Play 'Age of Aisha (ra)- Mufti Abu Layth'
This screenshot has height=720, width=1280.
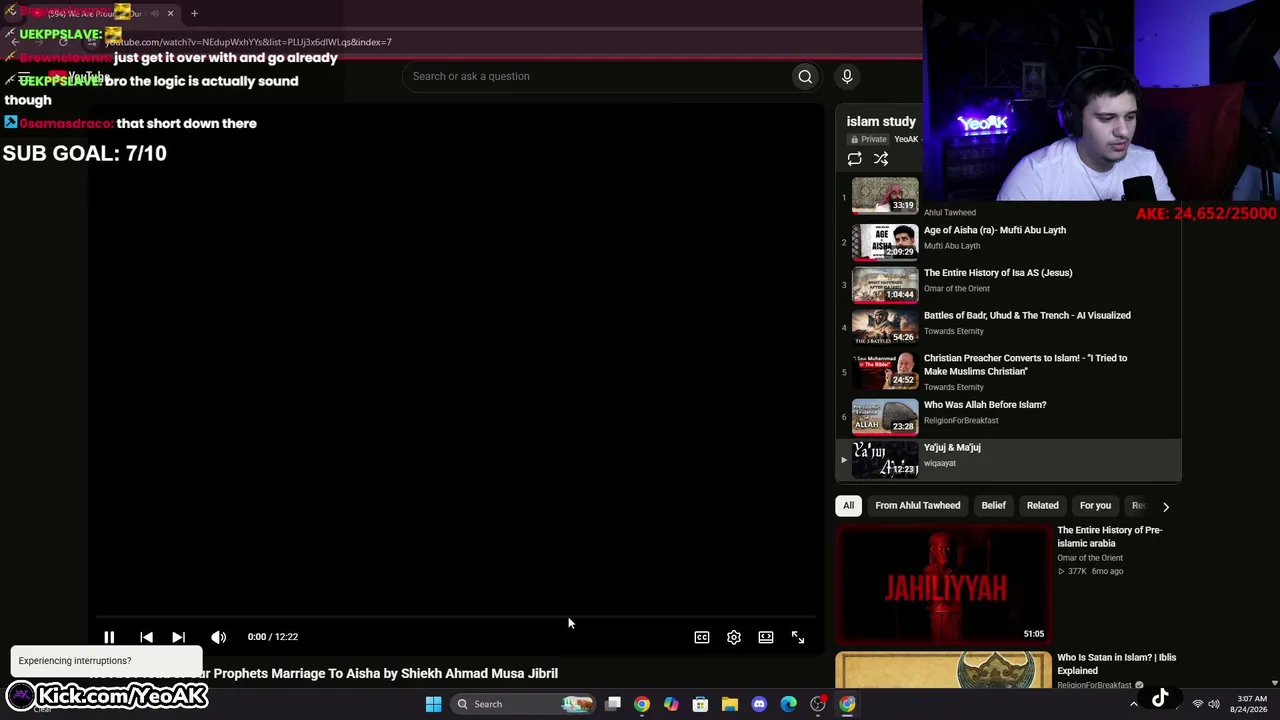(x=995, y=230)
